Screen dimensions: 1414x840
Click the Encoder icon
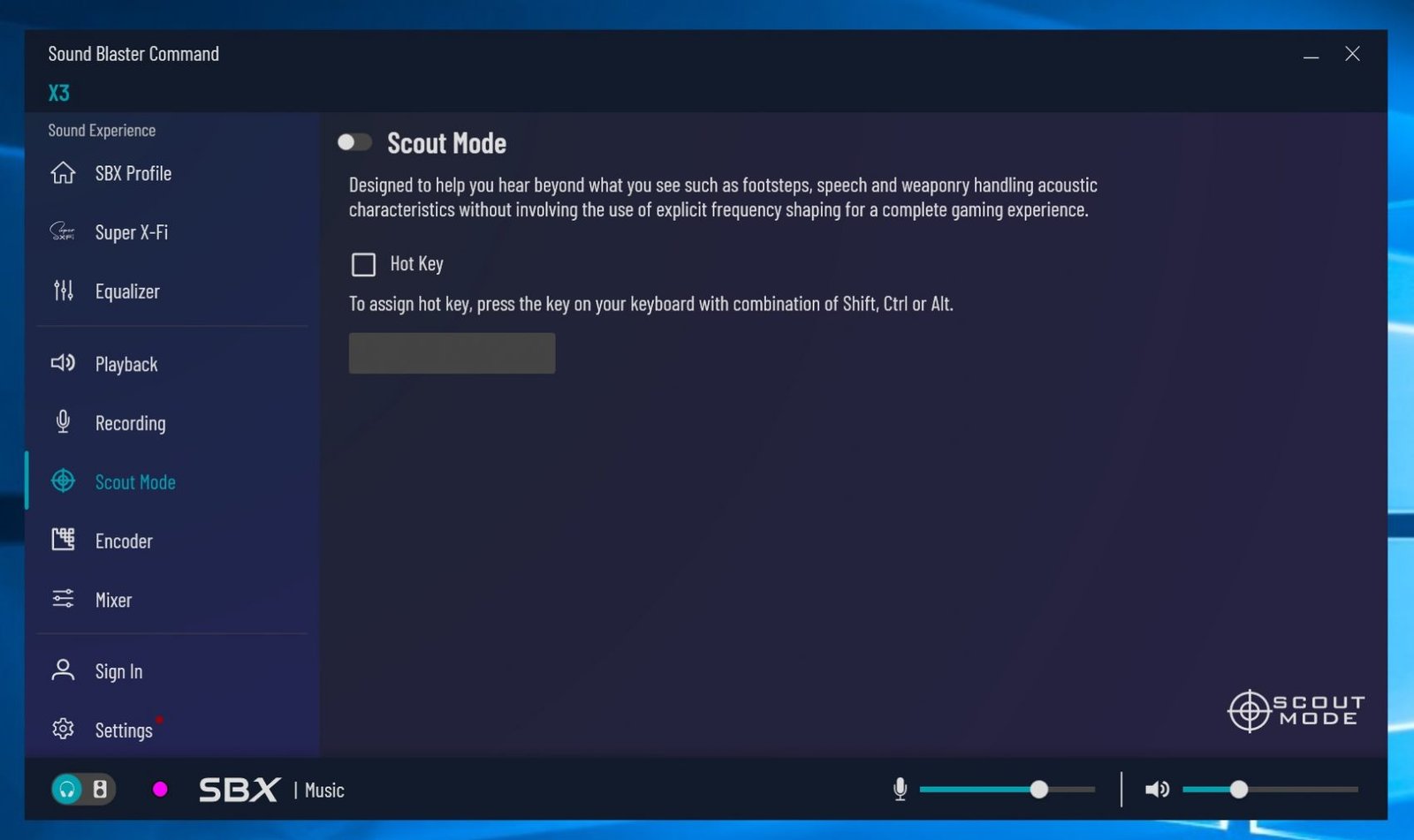[x=63, y=540]
